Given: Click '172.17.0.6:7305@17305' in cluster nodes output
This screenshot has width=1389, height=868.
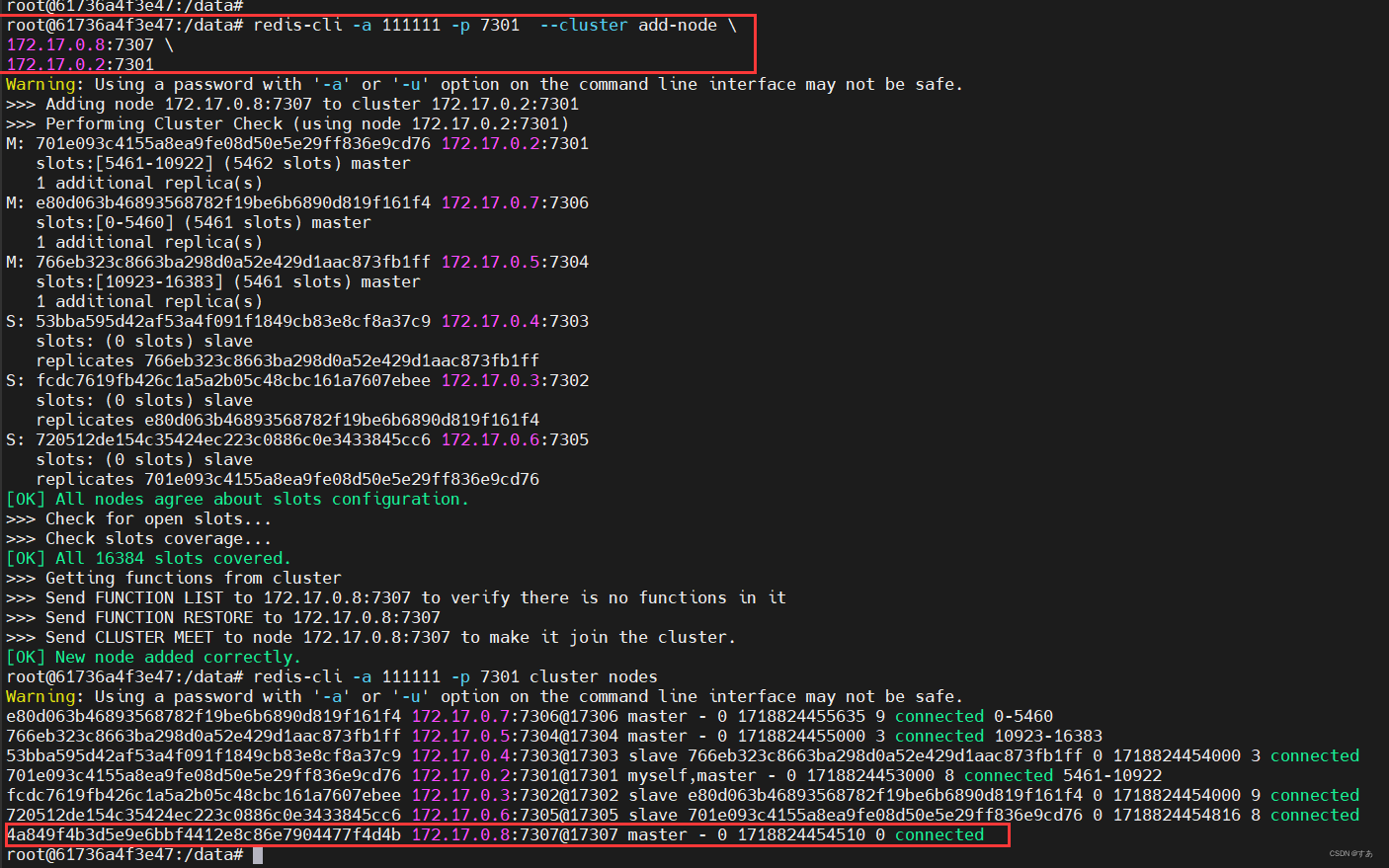Looking at the screenshot, I should [x=515, y=816].
